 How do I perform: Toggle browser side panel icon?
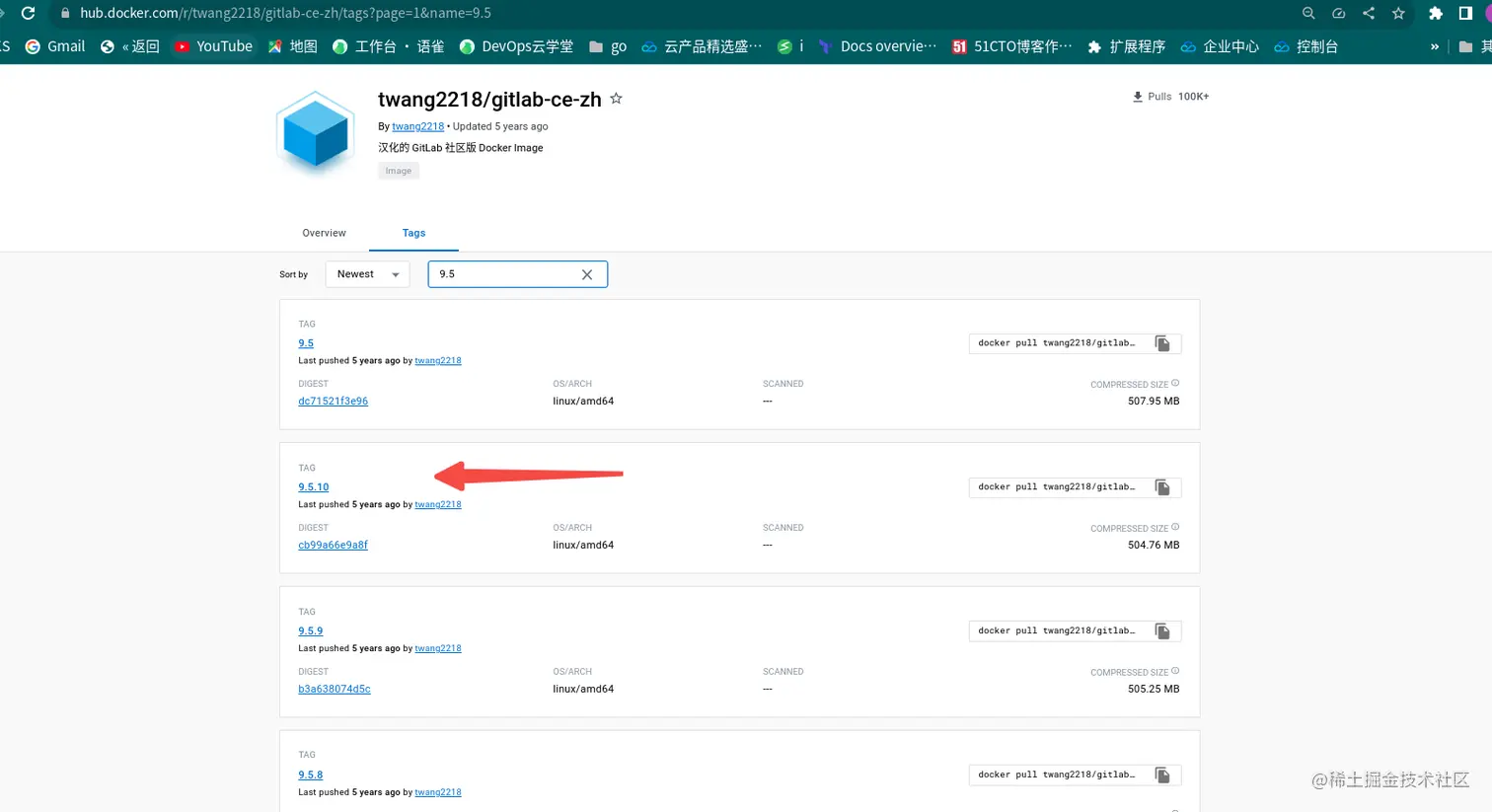(1465, 13)
